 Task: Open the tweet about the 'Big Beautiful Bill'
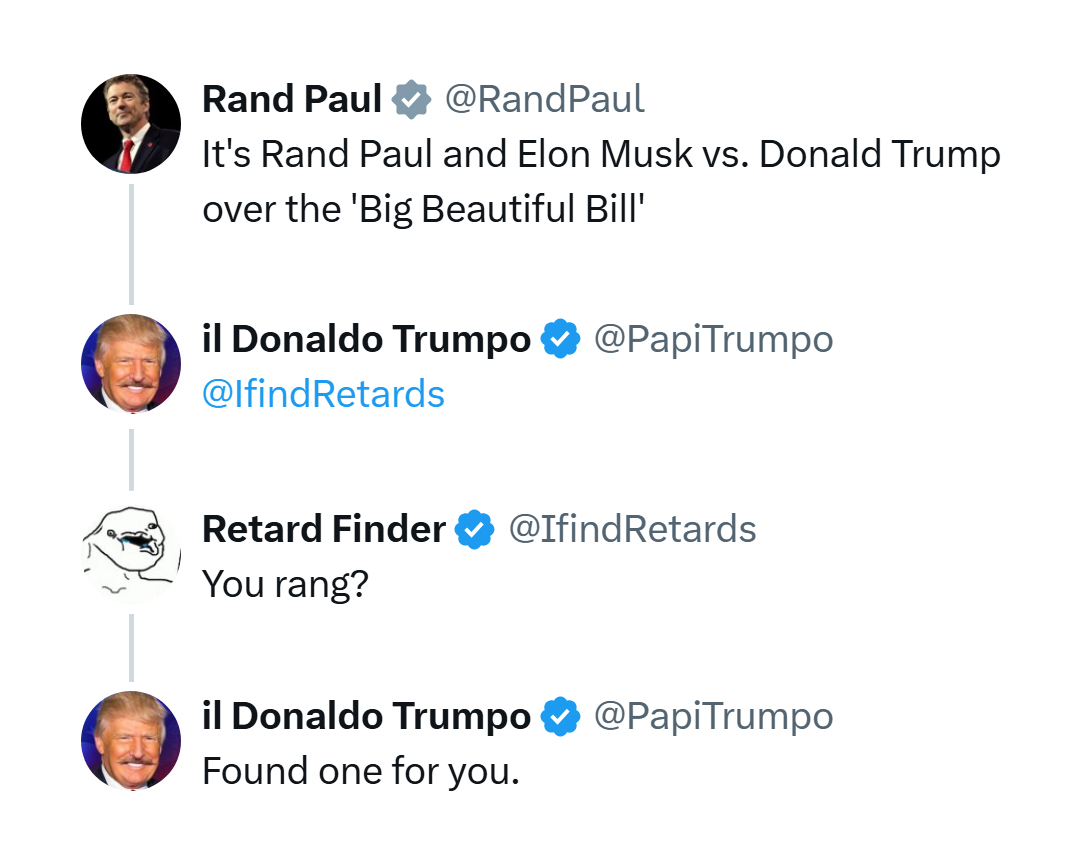[x=601, y=182]
